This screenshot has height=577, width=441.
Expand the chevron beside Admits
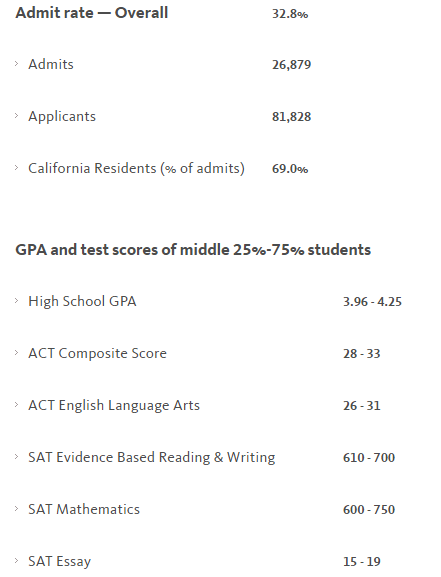(17, 64)
